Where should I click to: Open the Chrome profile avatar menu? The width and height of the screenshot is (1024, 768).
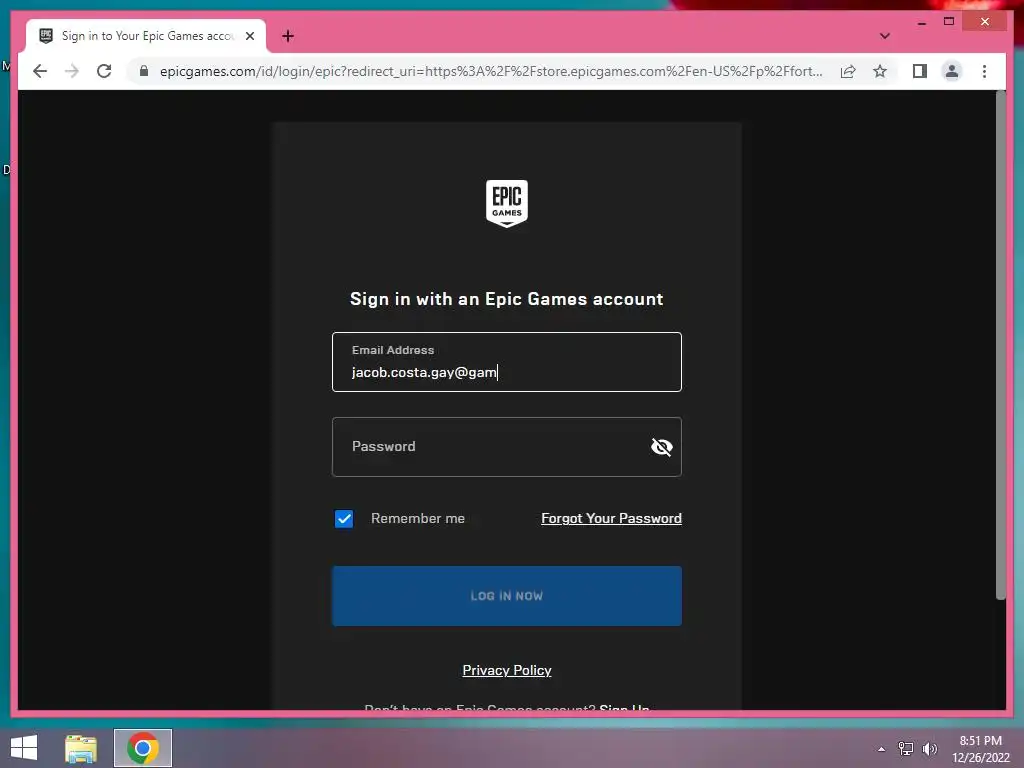pyautogui.click(x=952, y=71)
